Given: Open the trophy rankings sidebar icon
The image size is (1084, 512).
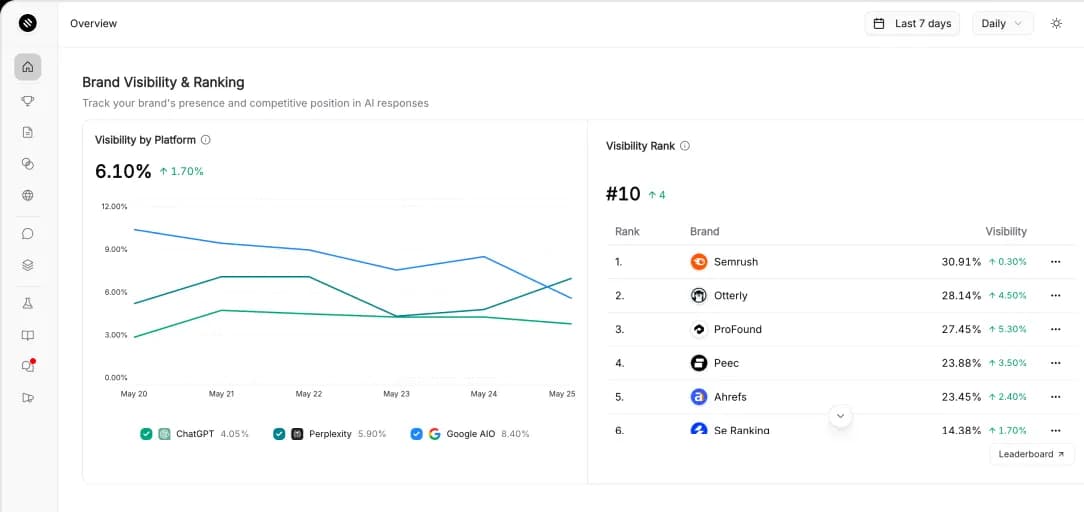Looking at the screenshot, I should [x=28, y=101].
